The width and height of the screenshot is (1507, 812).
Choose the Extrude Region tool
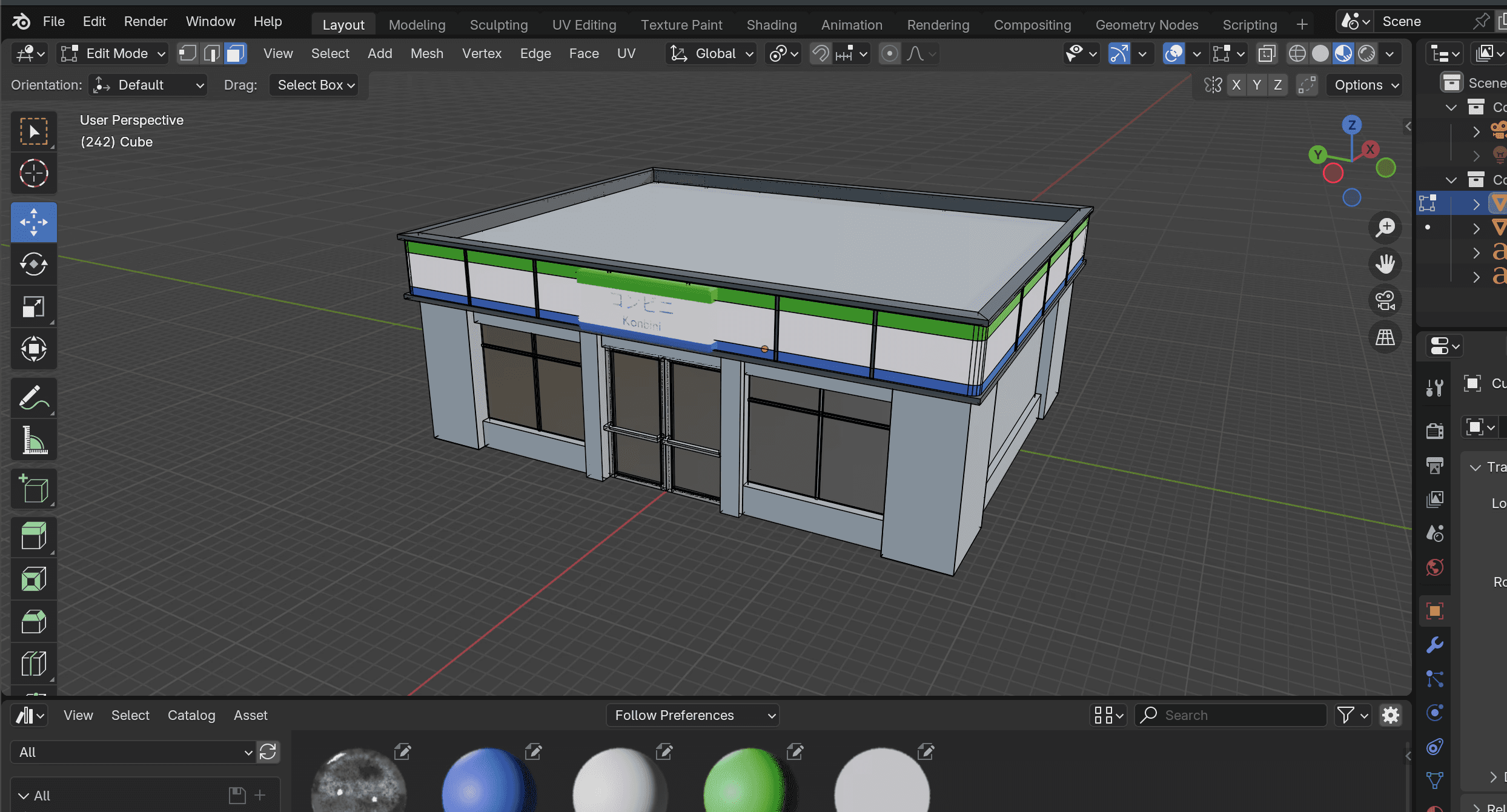(33, 536)
